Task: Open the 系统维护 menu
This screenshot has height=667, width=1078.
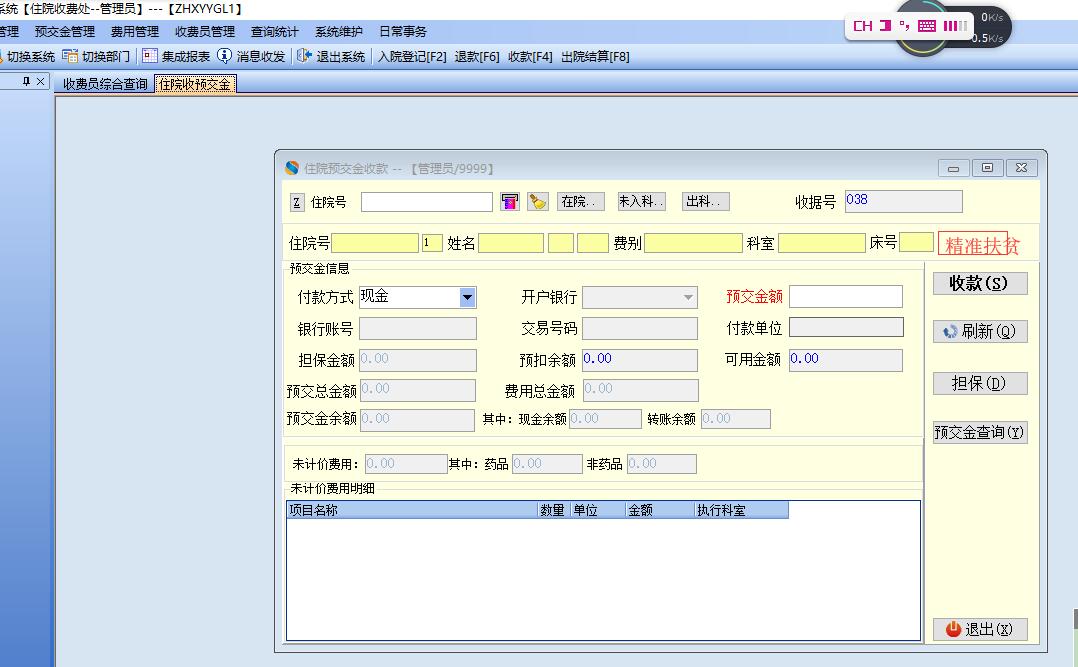Action: pos(338,32)
